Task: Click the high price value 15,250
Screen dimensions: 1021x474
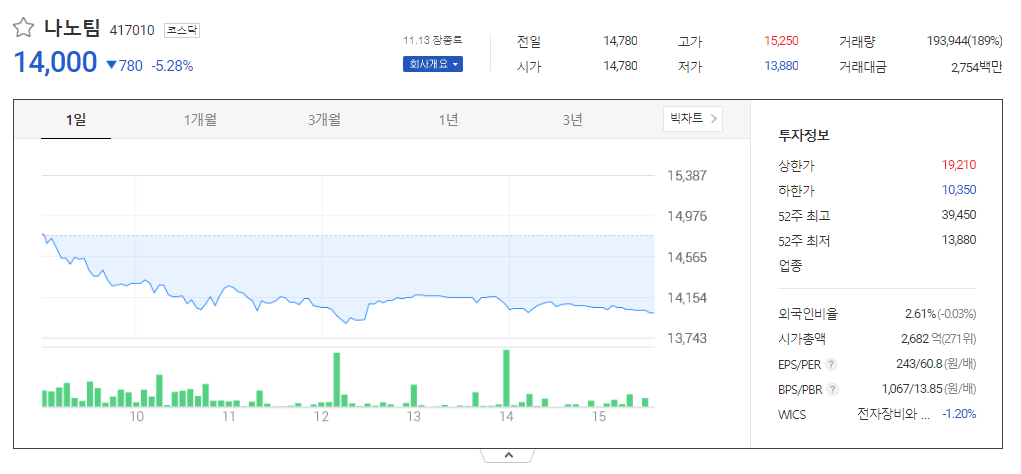Action: pyautogui.click(x=781, y=41)
